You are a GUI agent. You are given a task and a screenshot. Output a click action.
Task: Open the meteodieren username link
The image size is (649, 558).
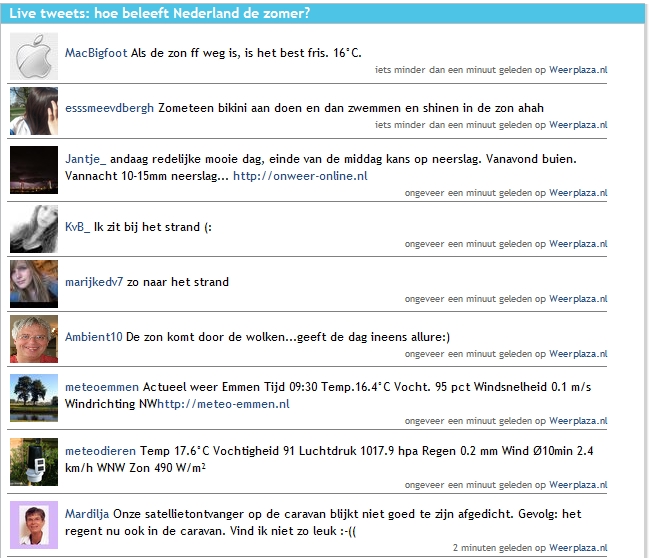point(100,451)
